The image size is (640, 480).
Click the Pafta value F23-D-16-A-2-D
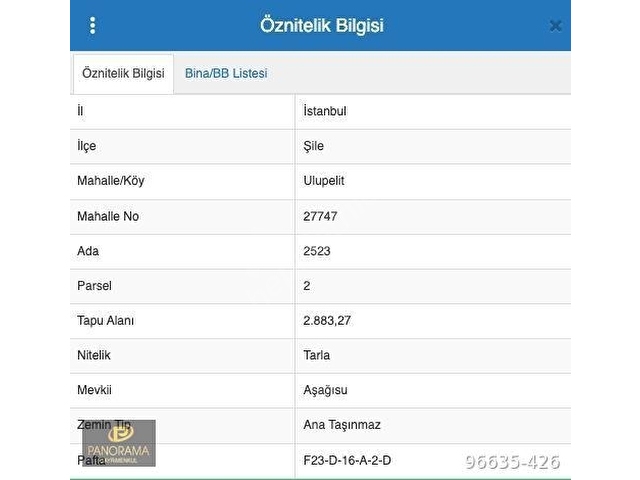click(347, 460)
